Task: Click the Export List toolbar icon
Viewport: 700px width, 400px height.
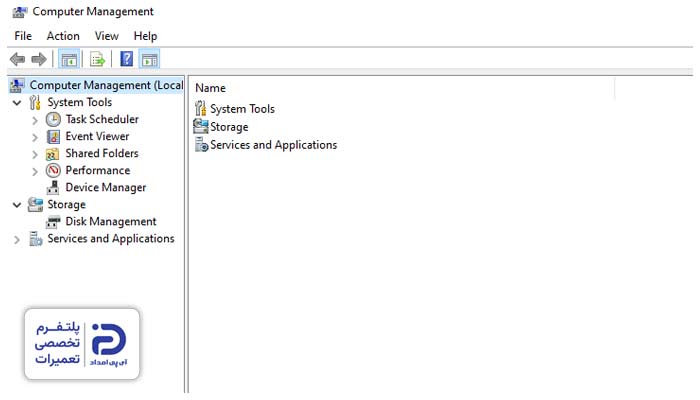Action: pos(97,60)
